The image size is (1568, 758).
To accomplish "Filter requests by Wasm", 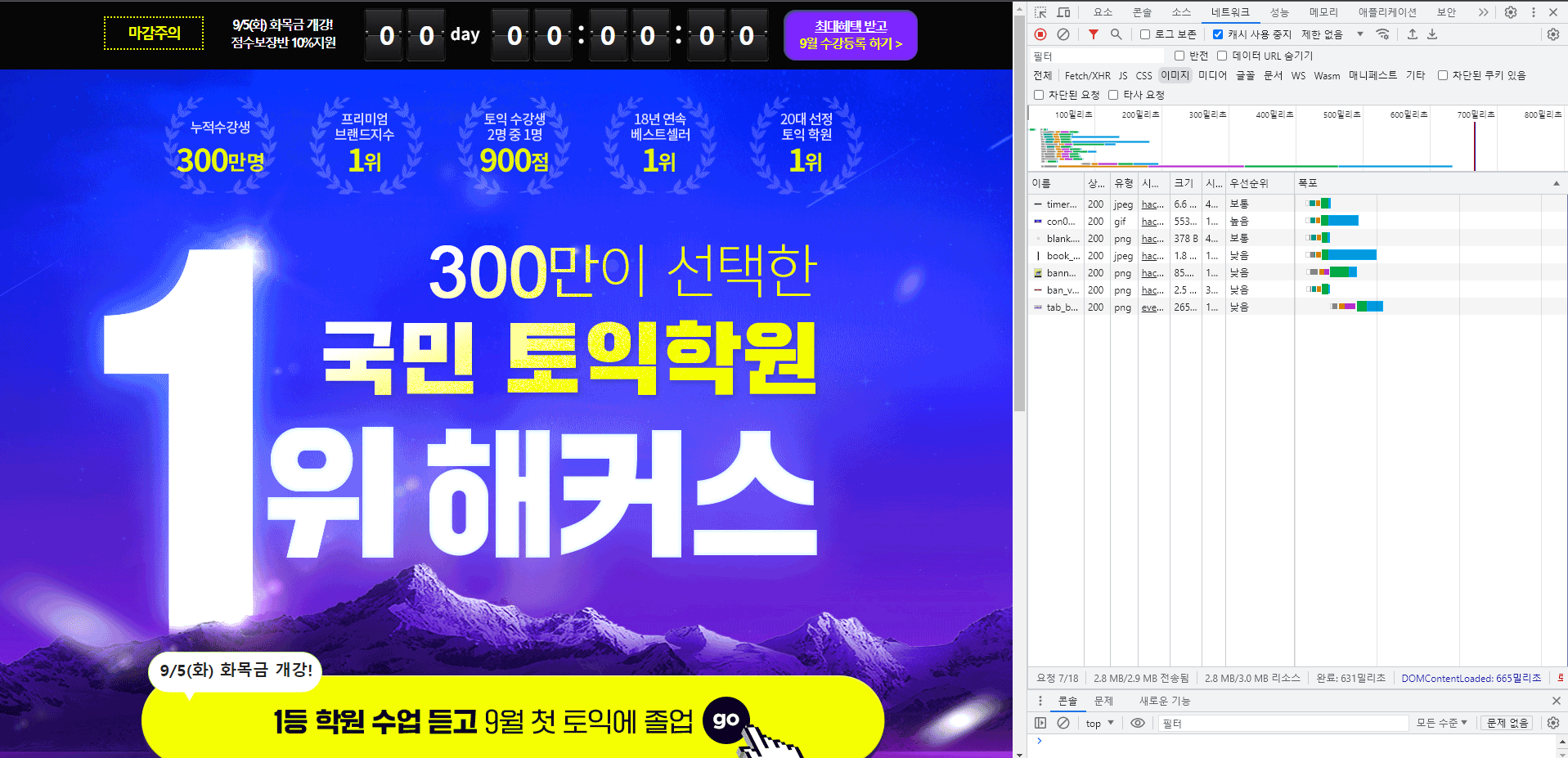I will 1327,75.
